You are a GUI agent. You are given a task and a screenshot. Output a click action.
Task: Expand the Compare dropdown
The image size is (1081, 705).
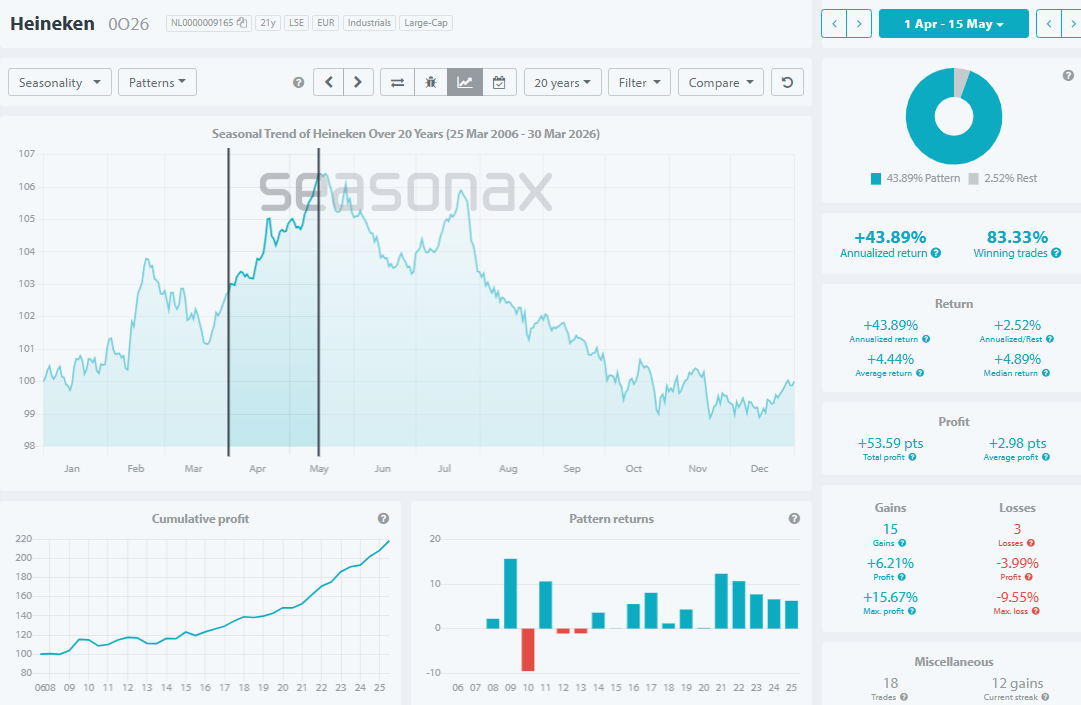[x=721, y=82]
